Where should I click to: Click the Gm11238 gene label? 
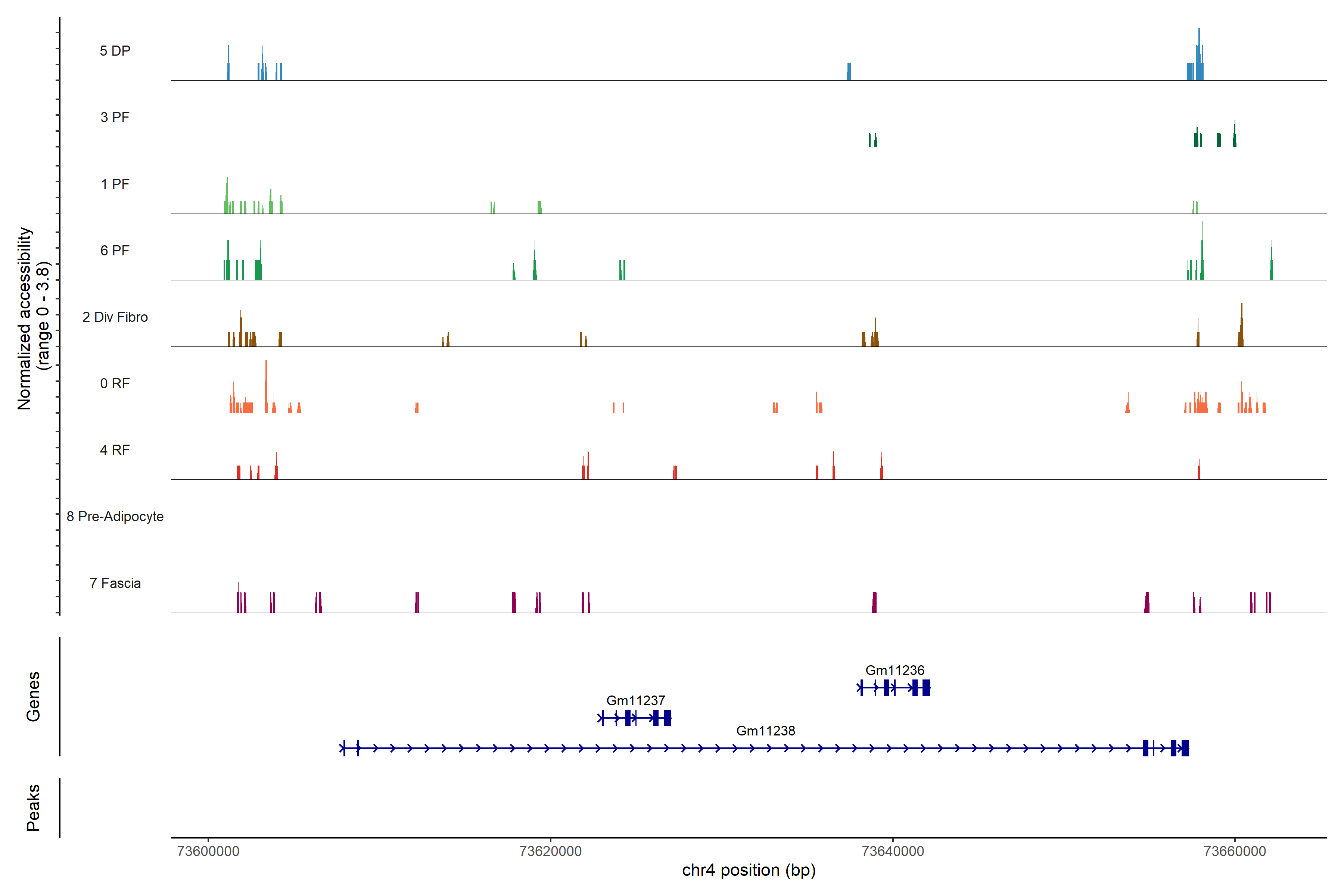[x=765, y=730]
